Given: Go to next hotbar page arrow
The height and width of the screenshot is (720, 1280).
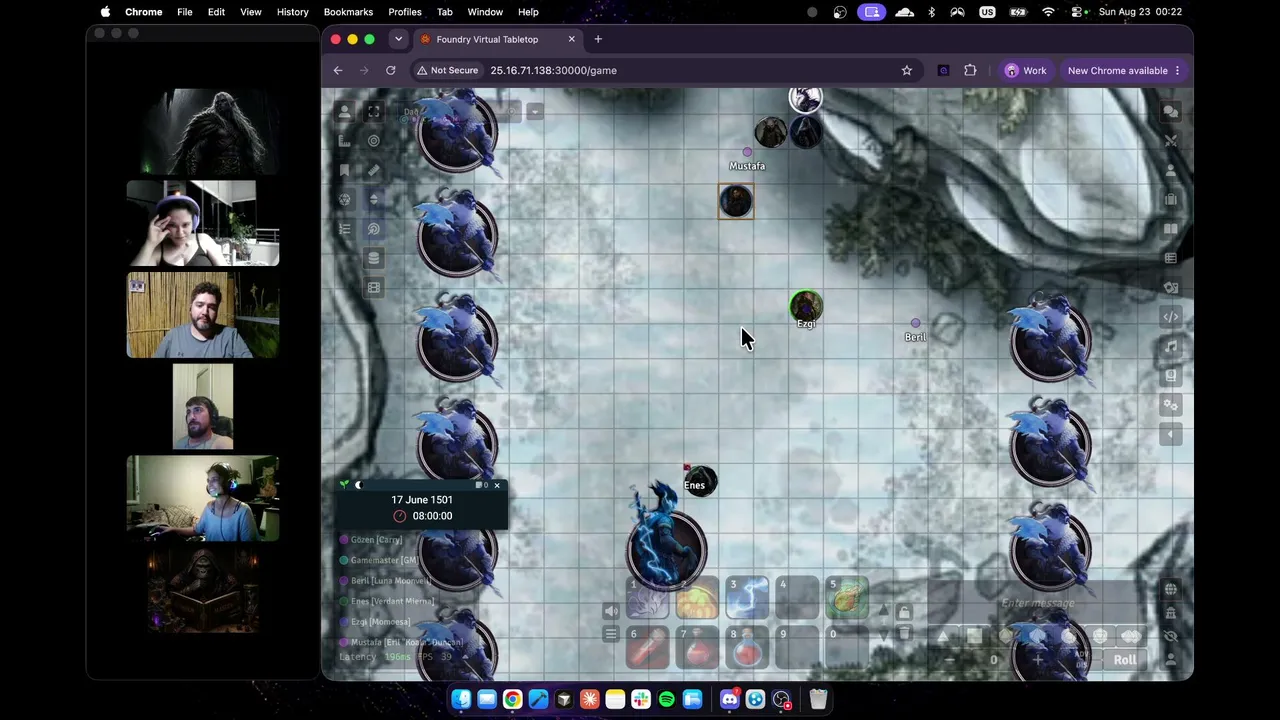Looking at the screenshot, I should [x=883, y=636].
